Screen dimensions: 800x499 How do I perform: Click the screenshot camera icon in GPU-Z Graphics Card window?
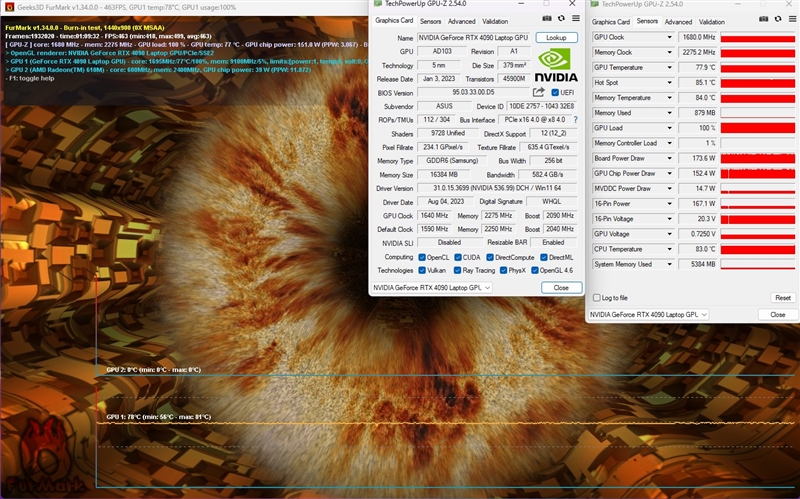[x=547, y=18]
